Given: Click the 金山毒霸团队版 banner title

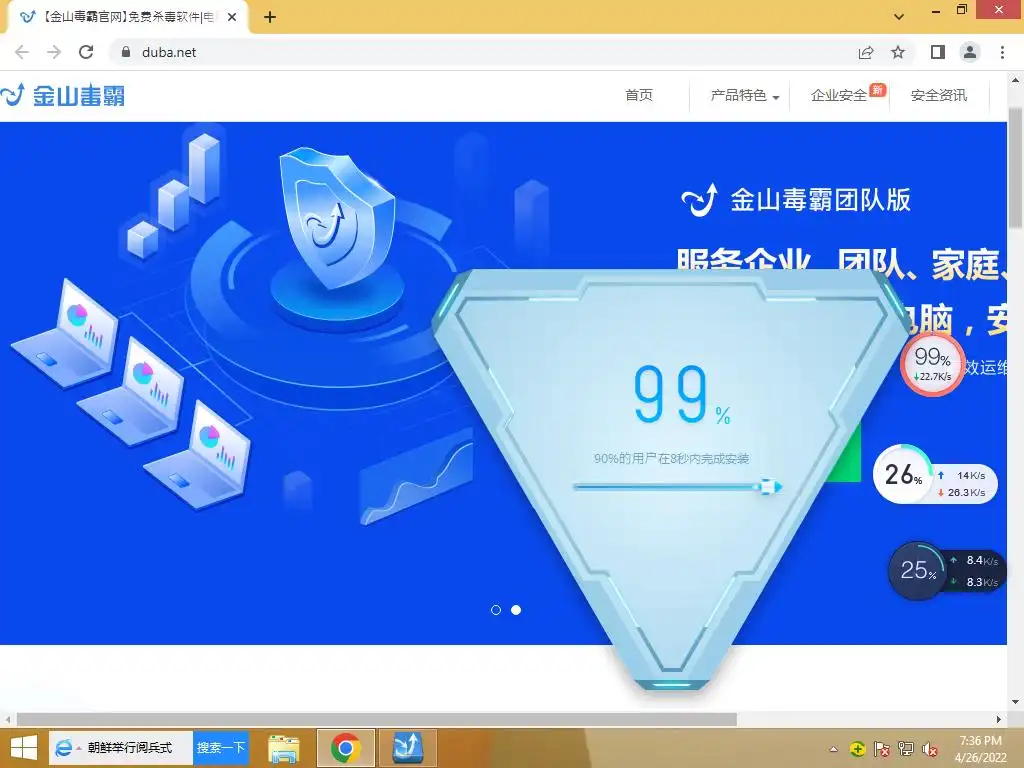Looking at the screenshot, I should [796, 200].
